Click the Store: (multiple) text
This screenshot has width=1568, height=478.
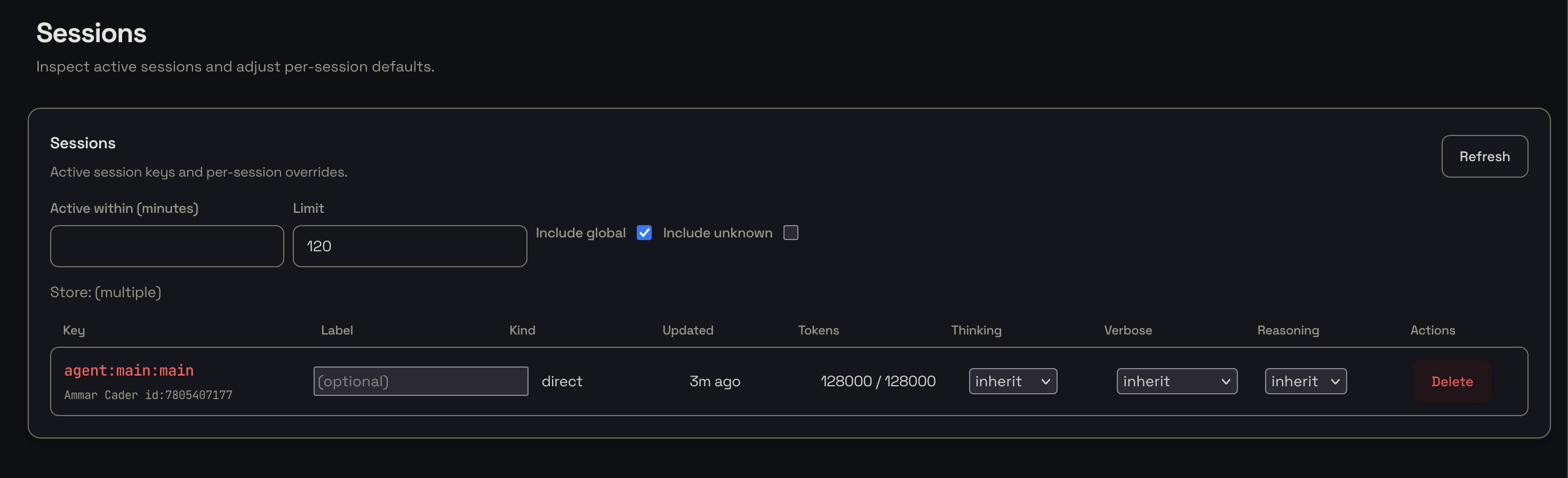(x=105, y=292)
